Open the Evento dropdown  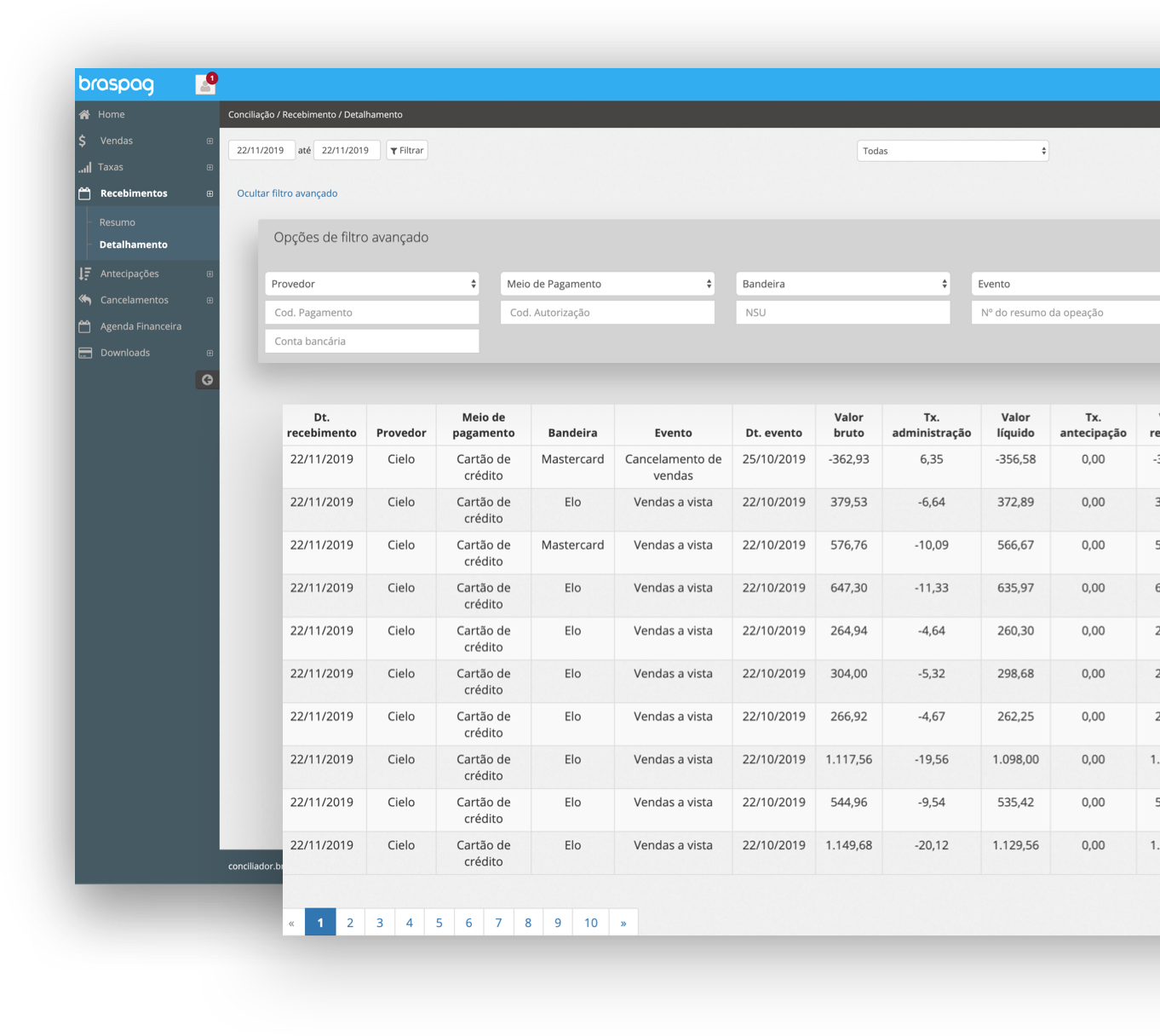(x=1065, y=284)
